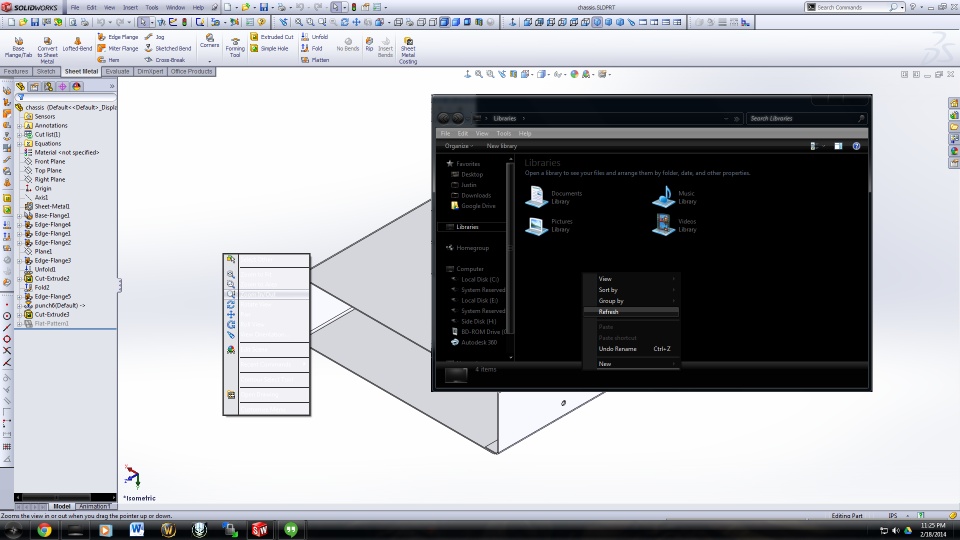960x540 pixels.
Task: Open the DisplayManager tab icon
Action: [x=77, y=87]
